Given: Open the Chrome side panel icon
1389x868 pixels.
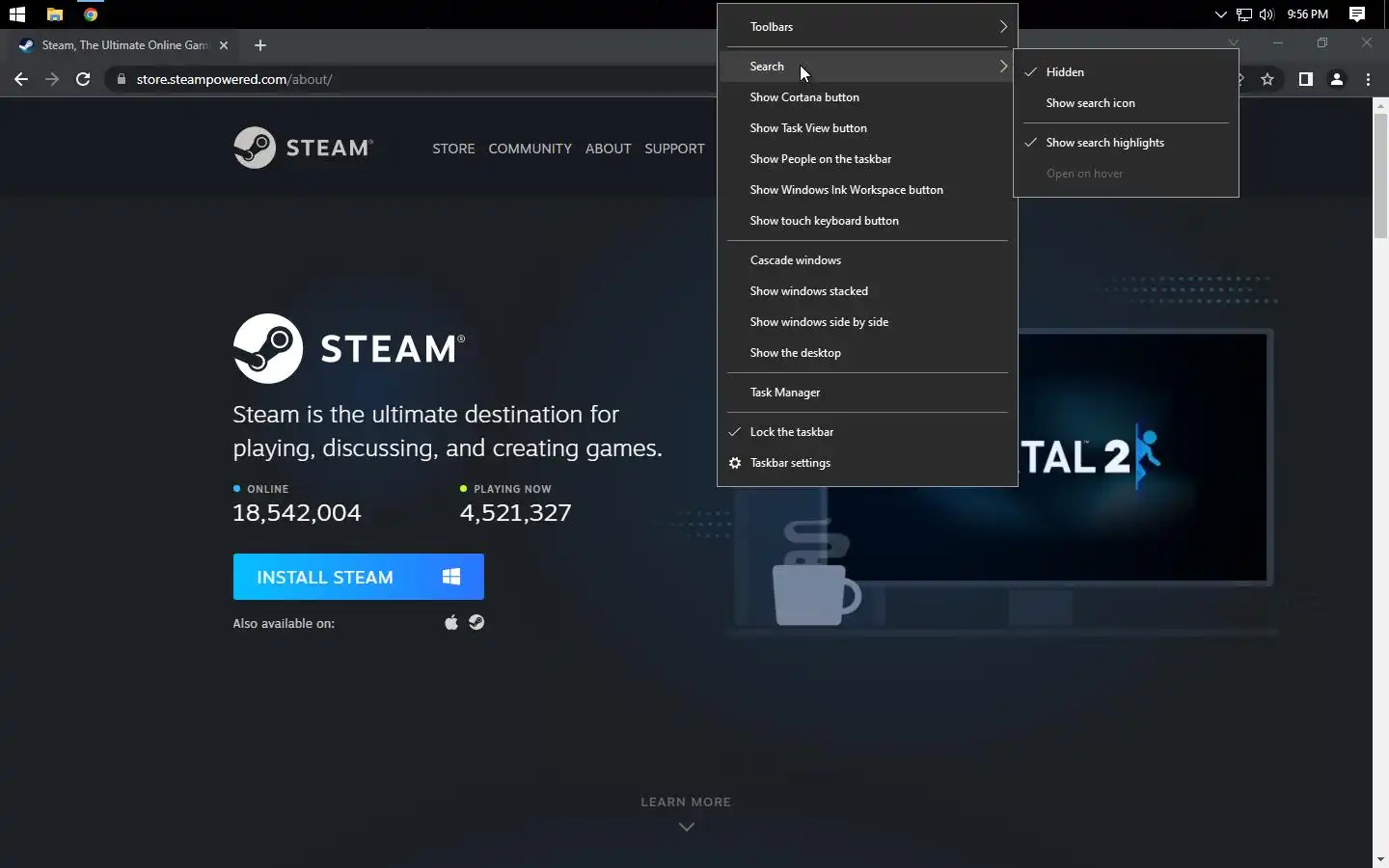Looking at the screenshot, I should coord(1305,79).
